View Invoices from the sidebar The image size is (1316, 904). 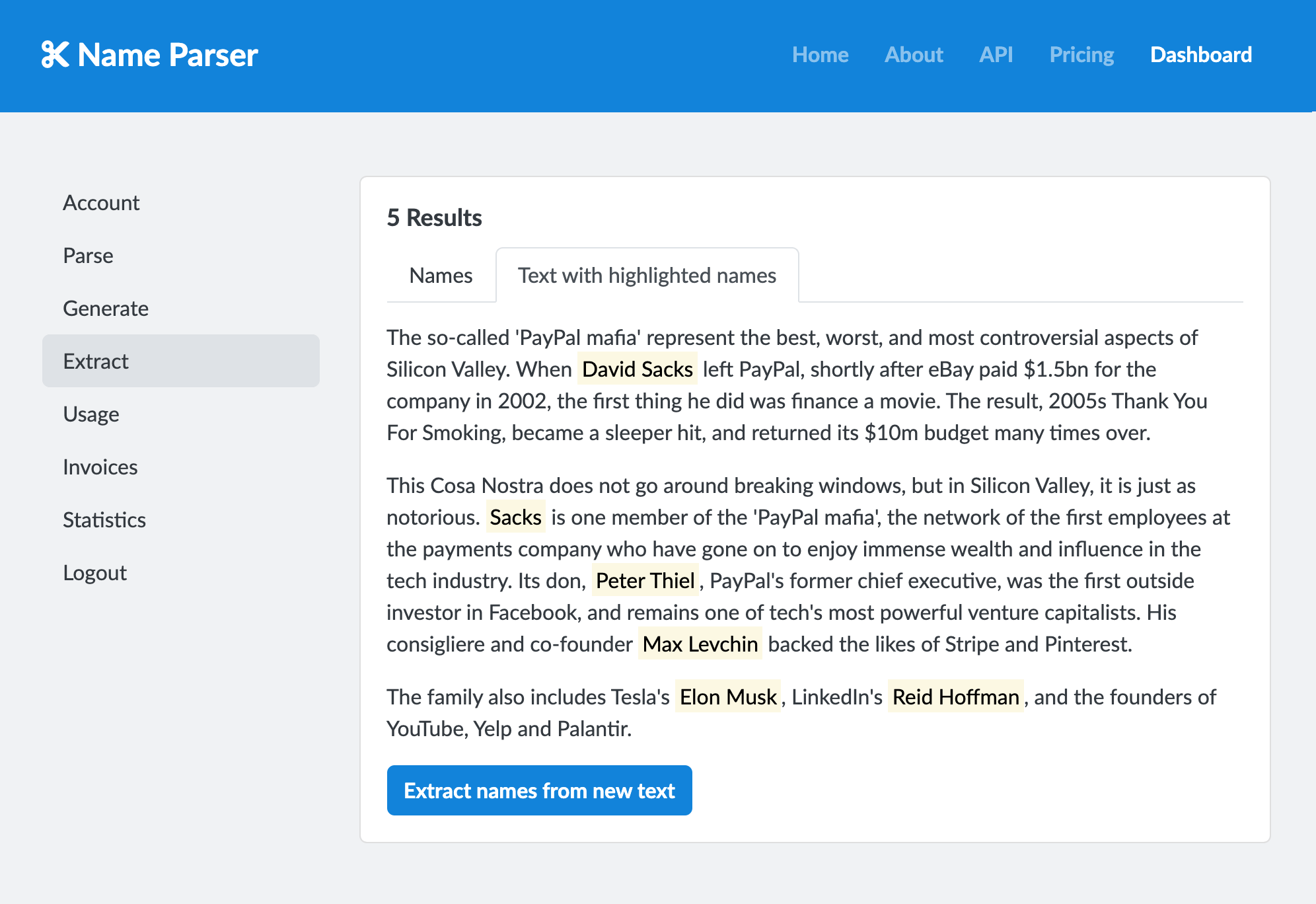(x=181, y=467)
